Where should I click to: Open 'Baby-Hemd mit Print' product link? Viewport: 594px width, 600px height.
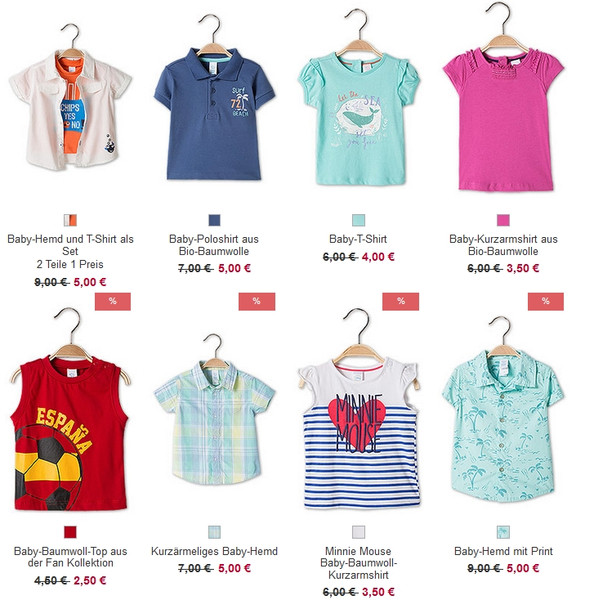point(503,551)
